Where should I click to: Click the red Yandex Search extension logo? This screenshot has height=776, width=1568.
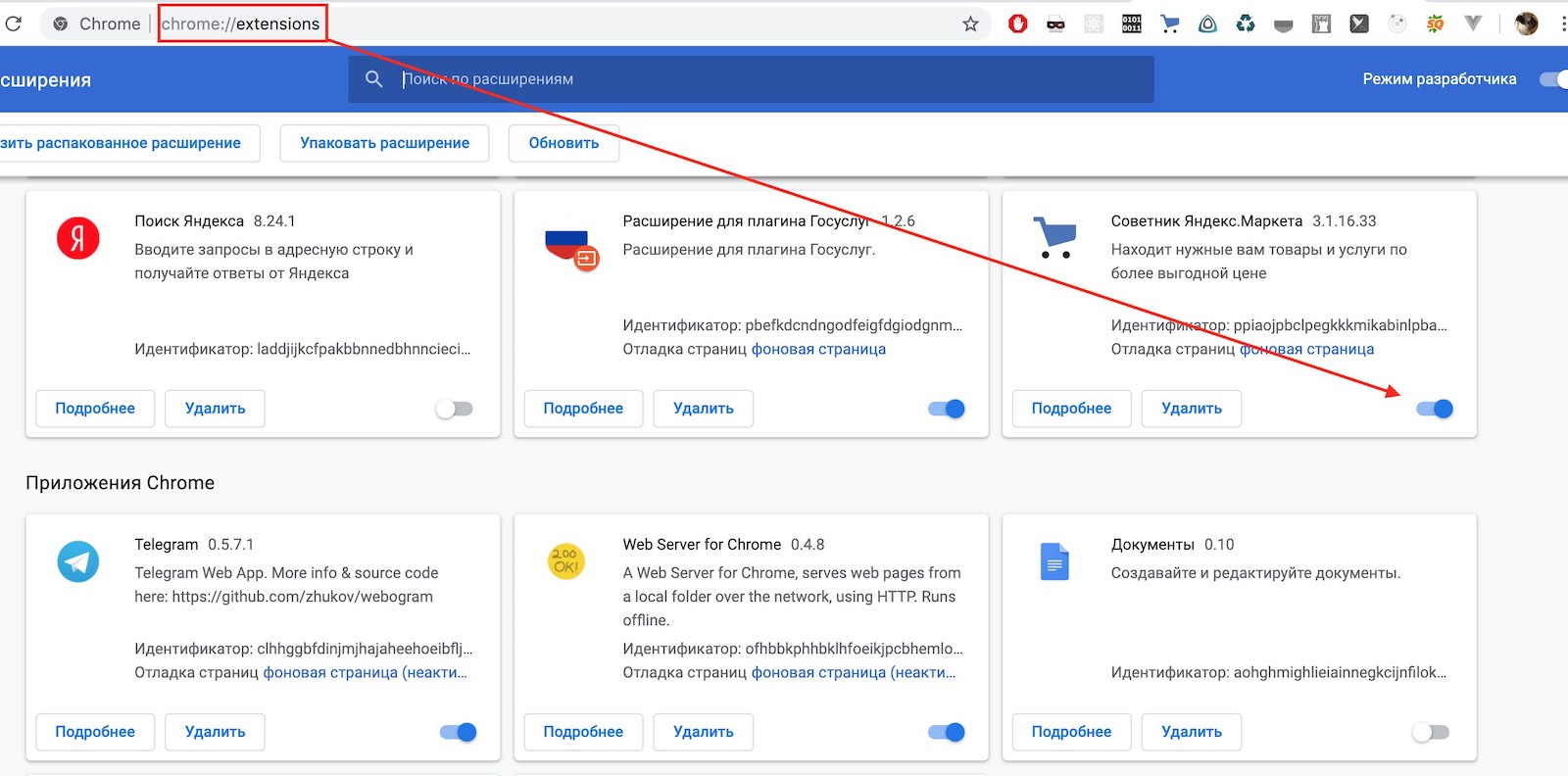pyautogui.click(x=78, y=238)
